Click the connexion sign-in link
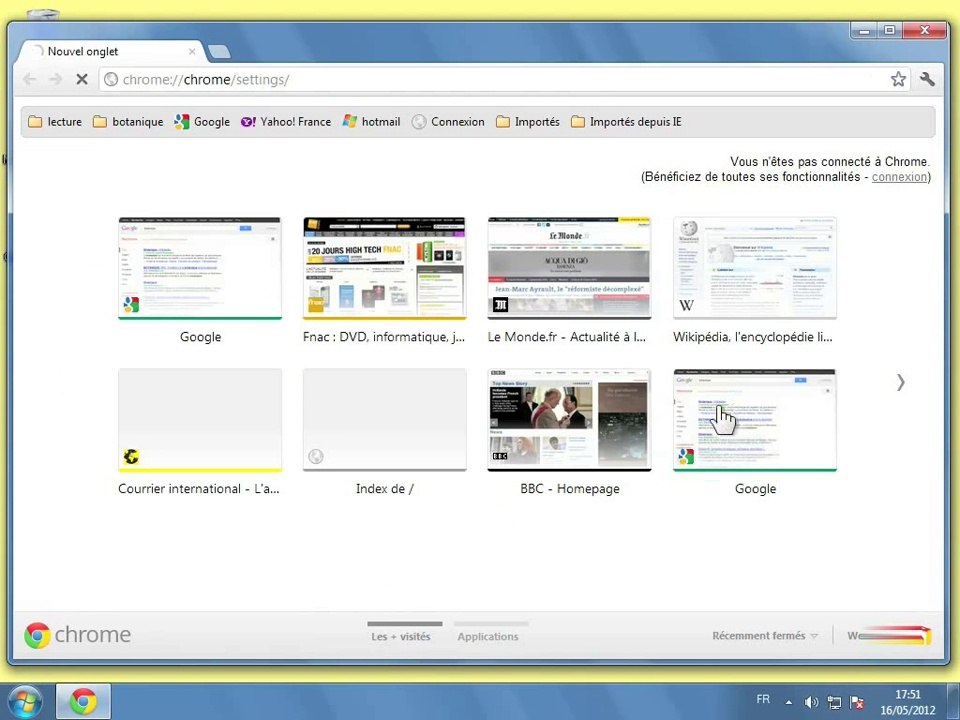 899,177
